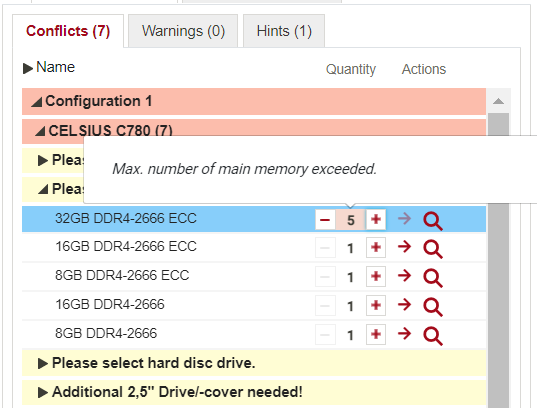537x408 pixels.
Task: Click the quantity field showing 5
Action: [x=350, y=220]
